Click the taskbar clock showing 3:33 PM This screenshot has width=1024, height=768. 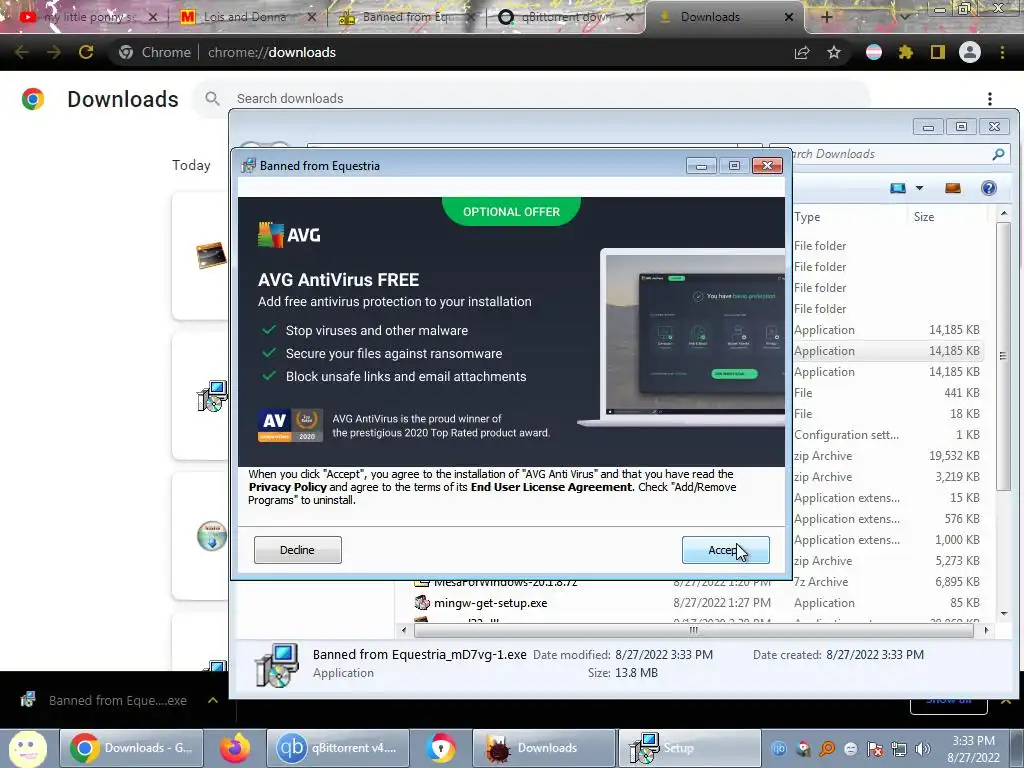pyautogui.click(x=973, y=749)
